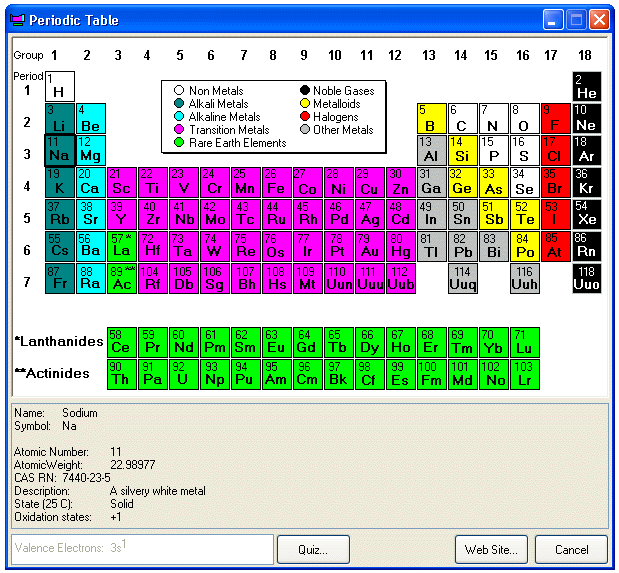Image resolution: width=619 pixels, height=573 pixels.
Task: Choose the Gold (Au) element tile
Action: pyautogui.click(x=369, y=246)
